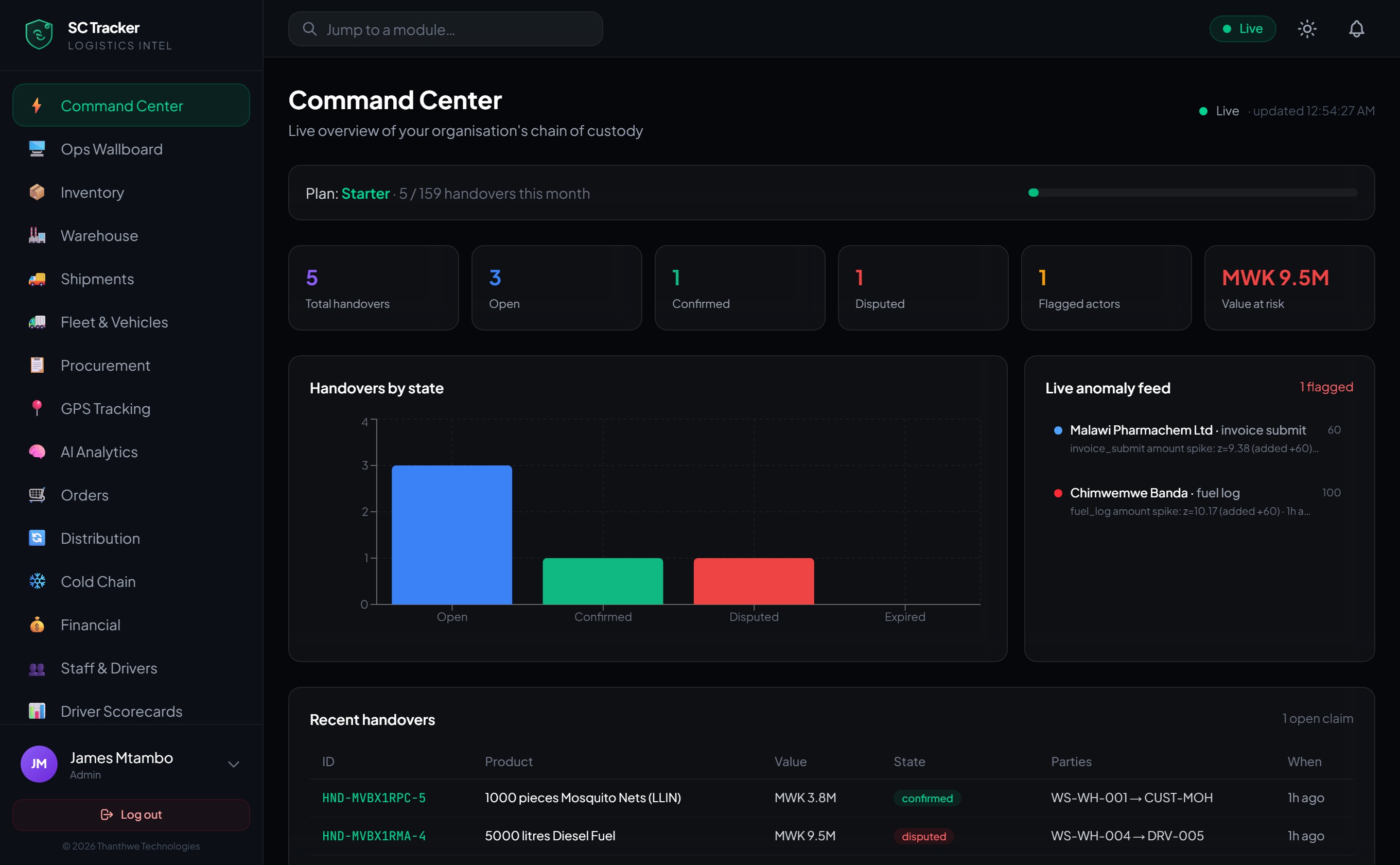Click the red Disputed chart bar
1400x865 pixels.
(754, 581)
